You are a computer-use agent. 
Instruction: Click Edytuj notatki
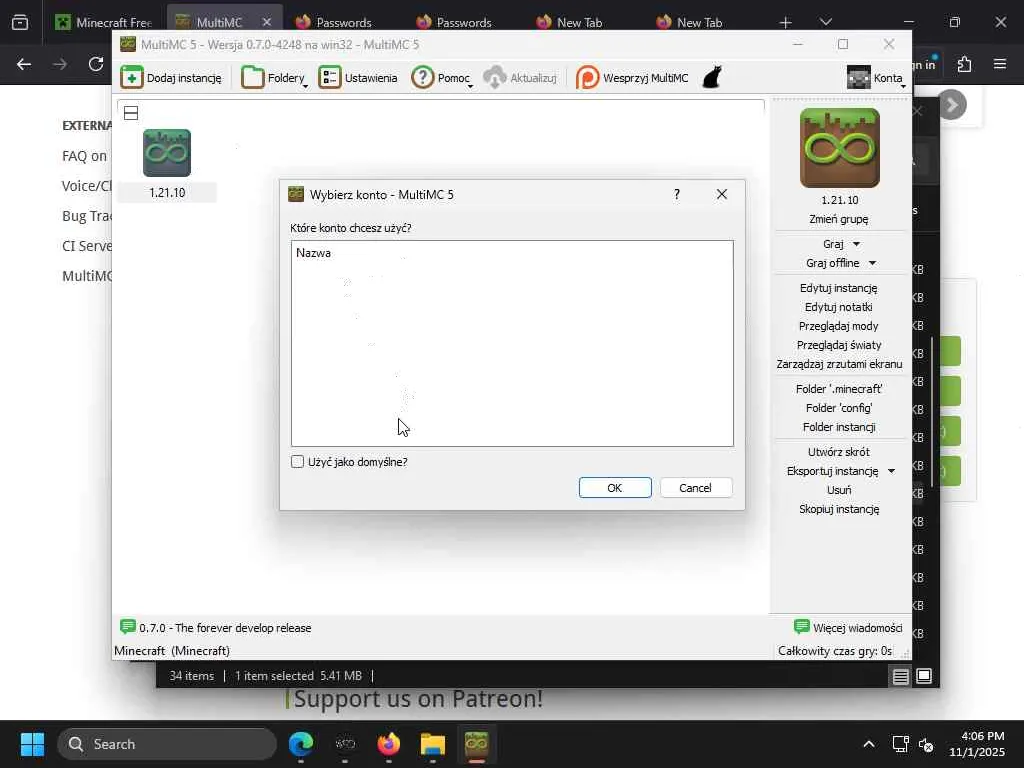[x=839, y=307]
